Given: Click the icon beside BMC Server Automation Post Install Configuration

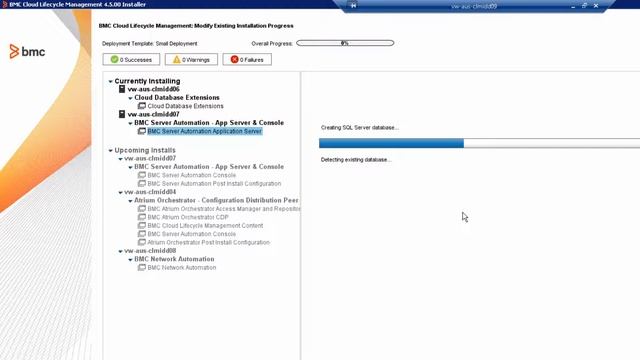Looking at the screenshot, I should click(x=142, y=183).
